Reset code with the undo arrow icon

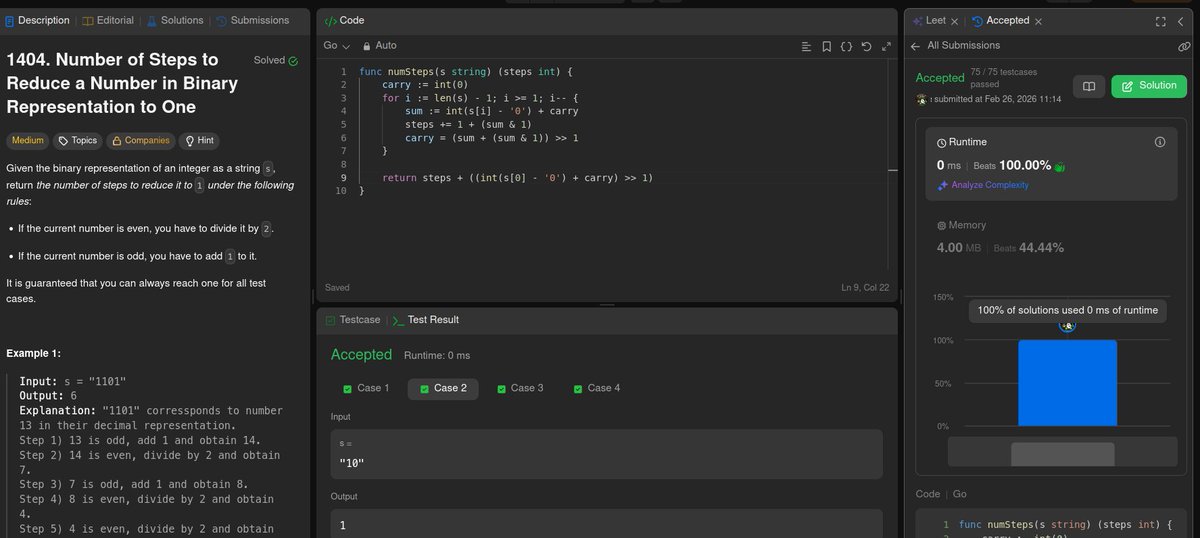pos(866,46)
